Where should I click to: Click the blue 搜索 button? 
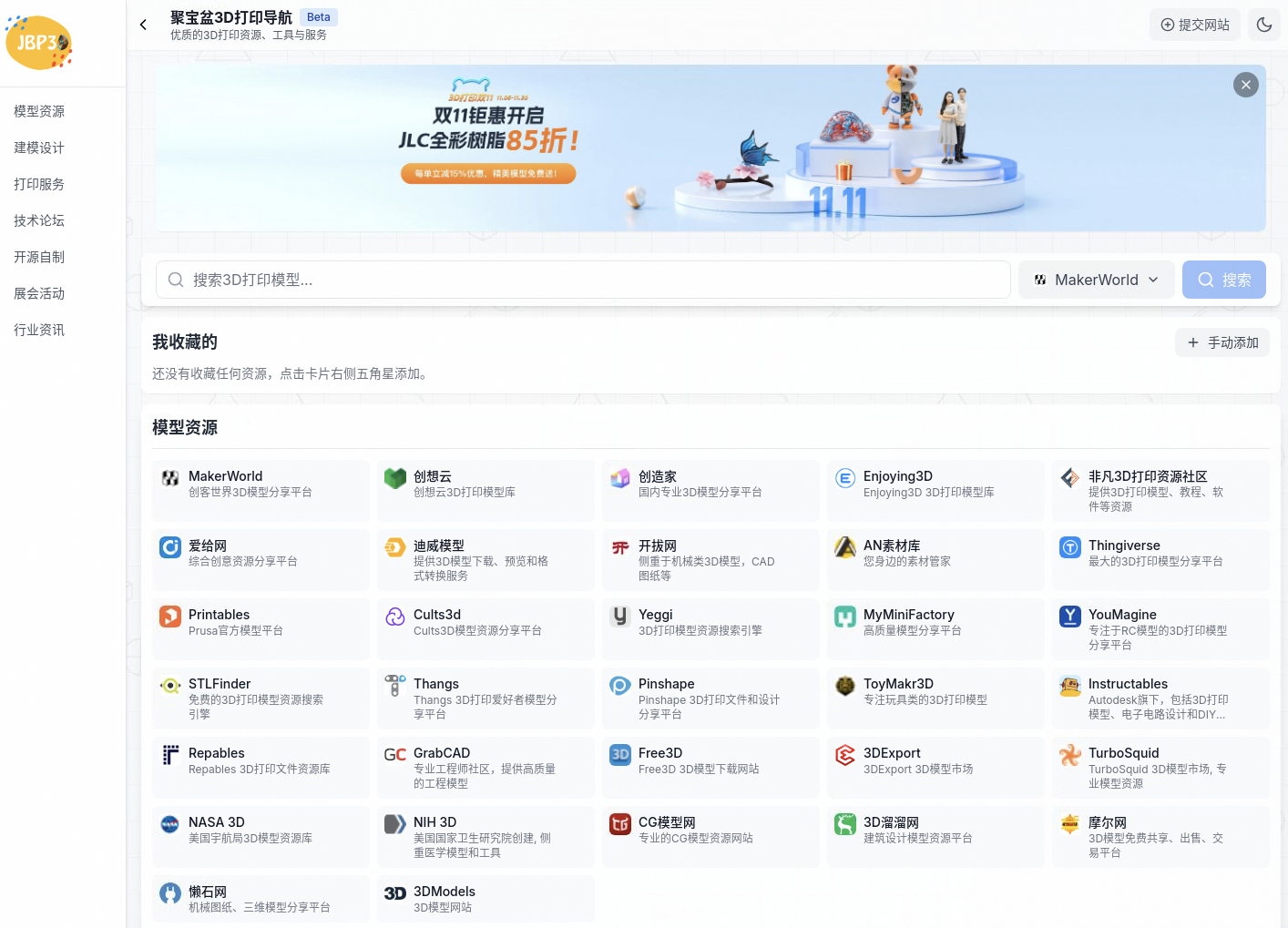[1224, 280]
